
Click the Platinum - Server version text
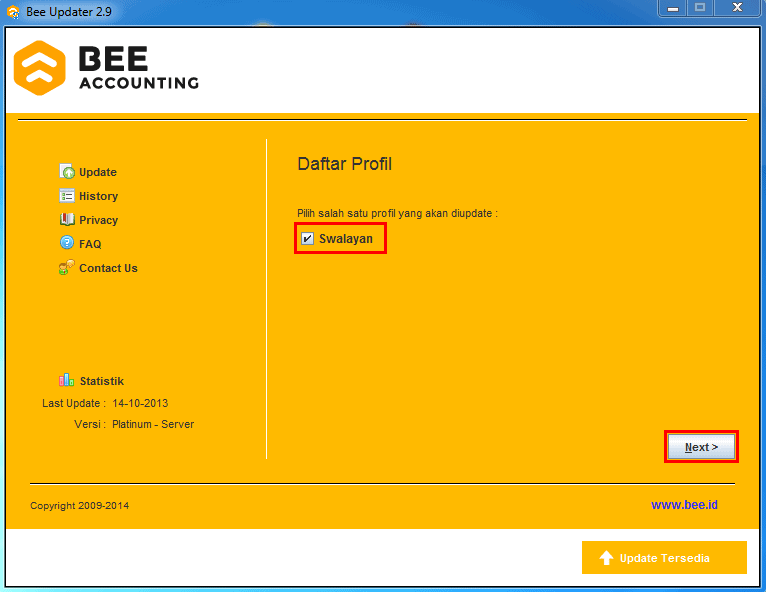click(153, 424)
